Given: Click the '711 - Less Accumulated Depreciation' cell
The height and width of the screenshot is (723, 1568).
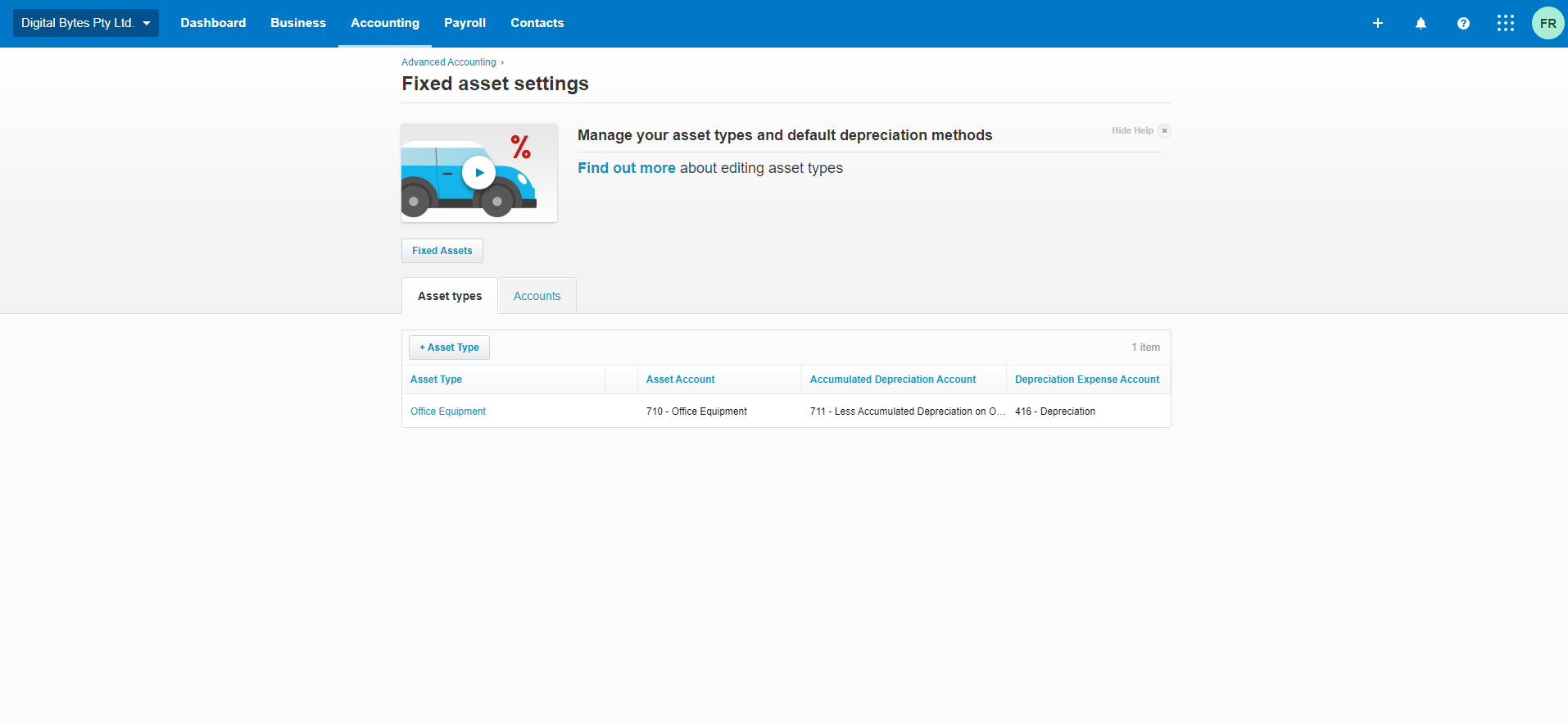Looking at the screenshot, I should [x=904, y=412].
